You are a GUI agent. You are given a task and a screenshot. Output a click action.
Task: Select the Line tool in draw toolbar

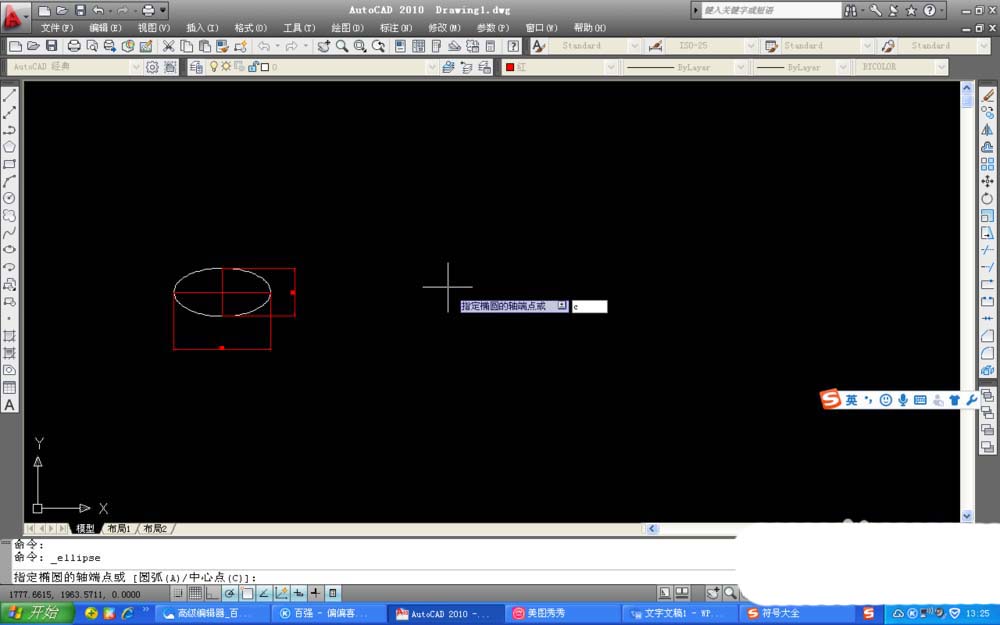(9, 95)
